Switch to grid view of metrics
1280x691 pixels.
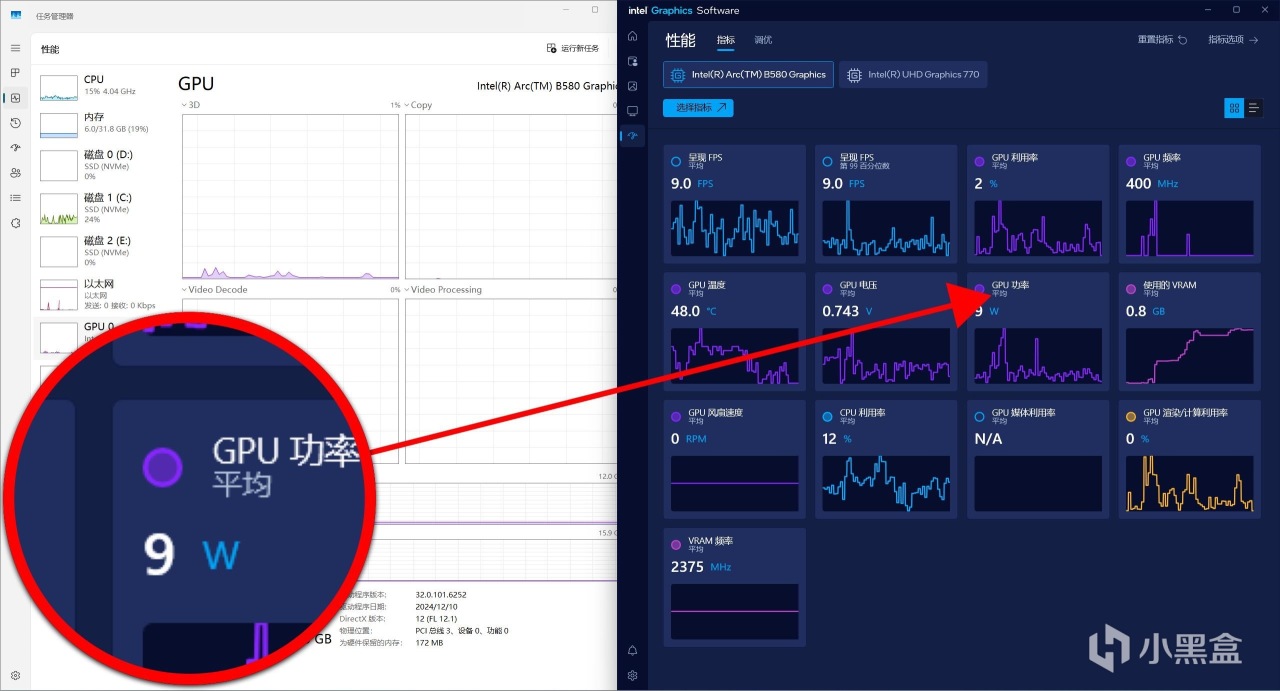coord(1234,108)
